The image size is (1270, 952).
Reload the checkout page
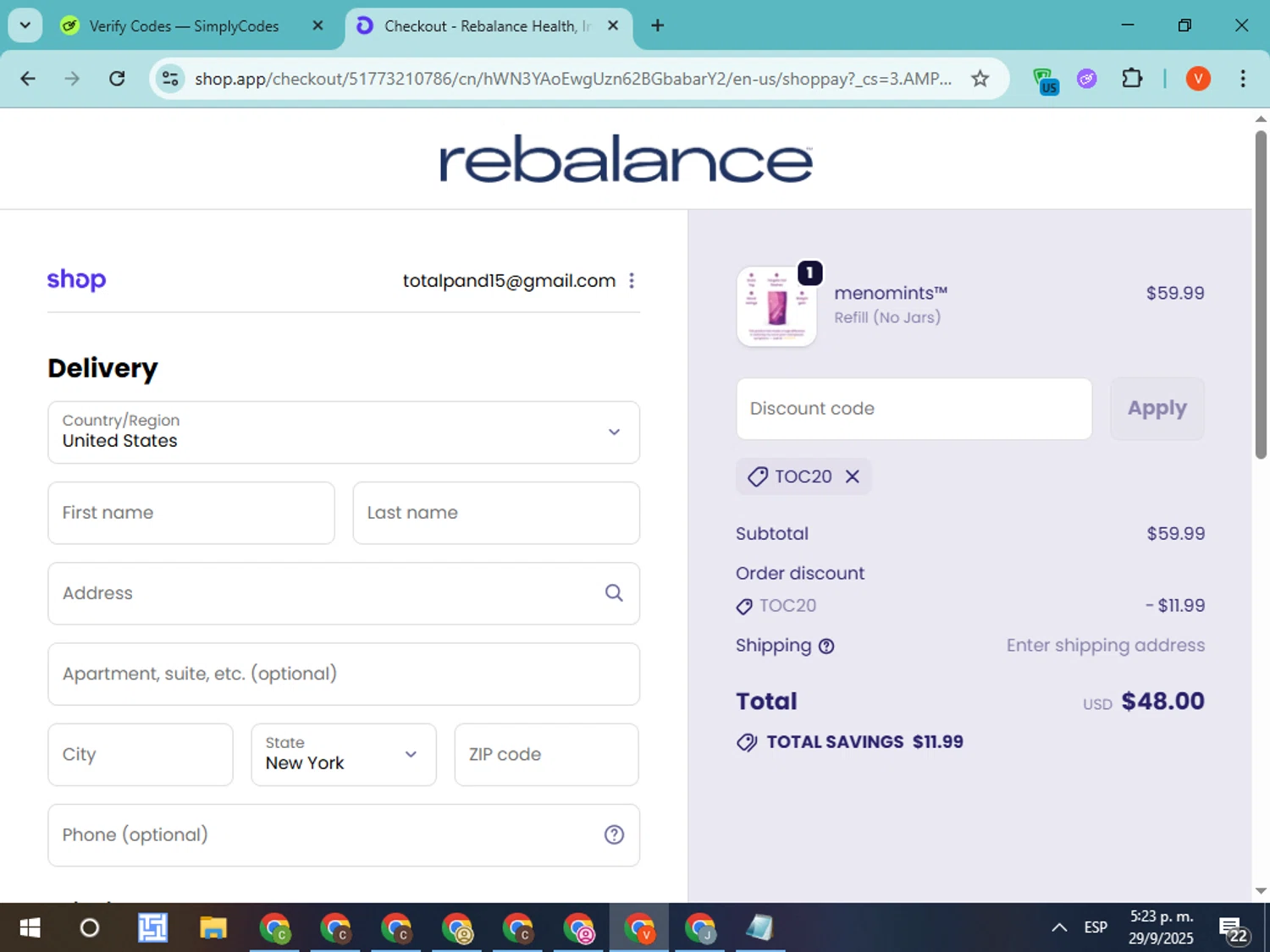(117, 79)
